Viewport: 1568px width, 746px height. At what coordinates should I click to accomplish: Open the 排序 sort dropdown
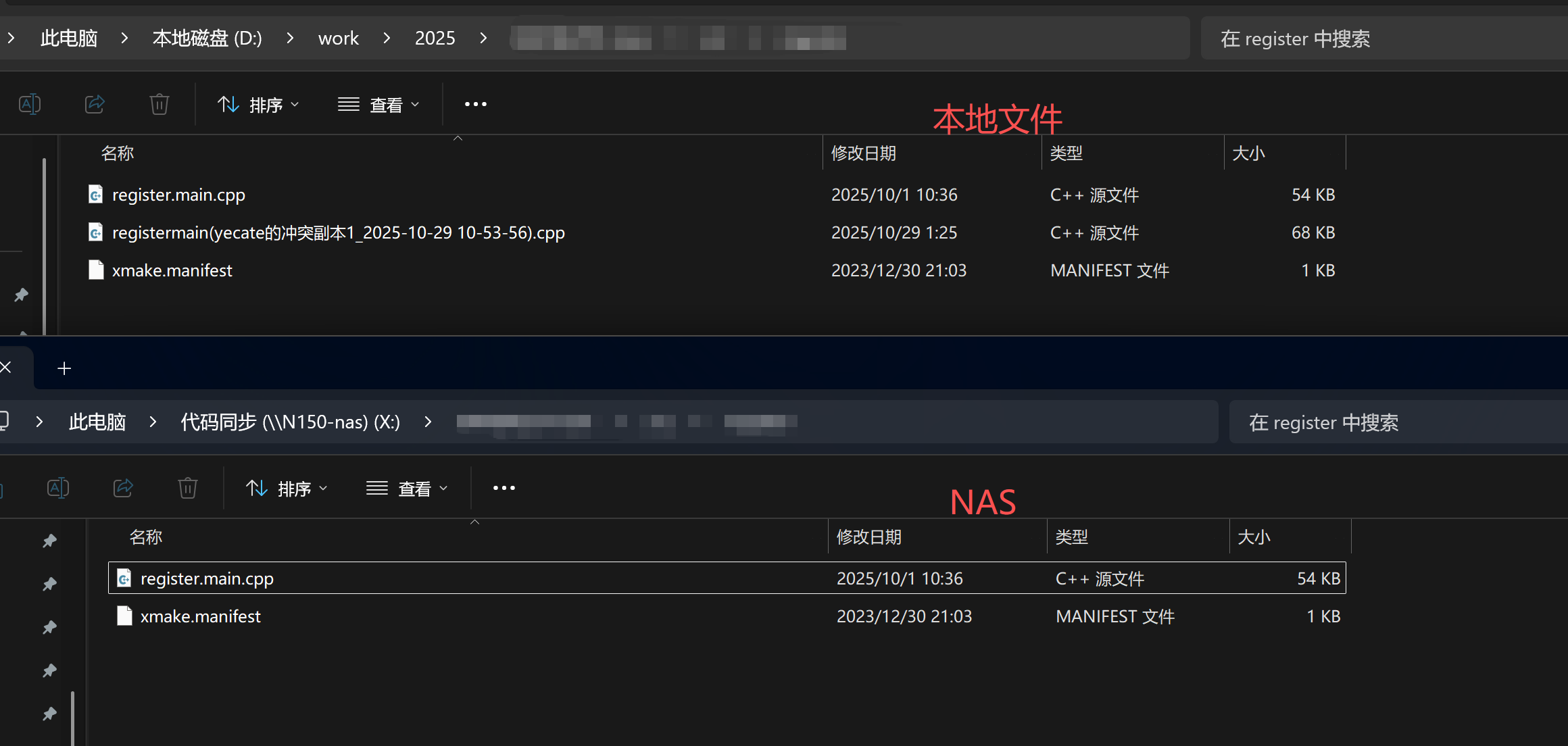[259, 104]
